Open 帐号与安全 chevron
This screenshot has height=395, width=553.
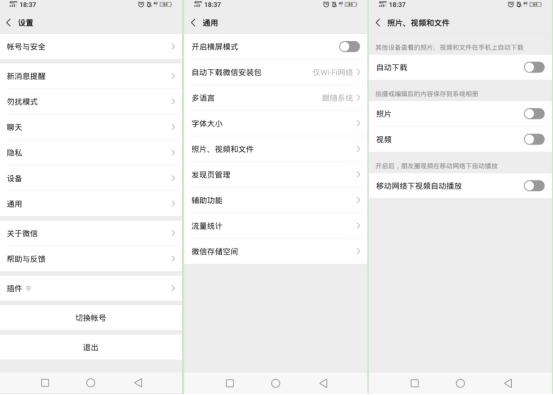173,47
